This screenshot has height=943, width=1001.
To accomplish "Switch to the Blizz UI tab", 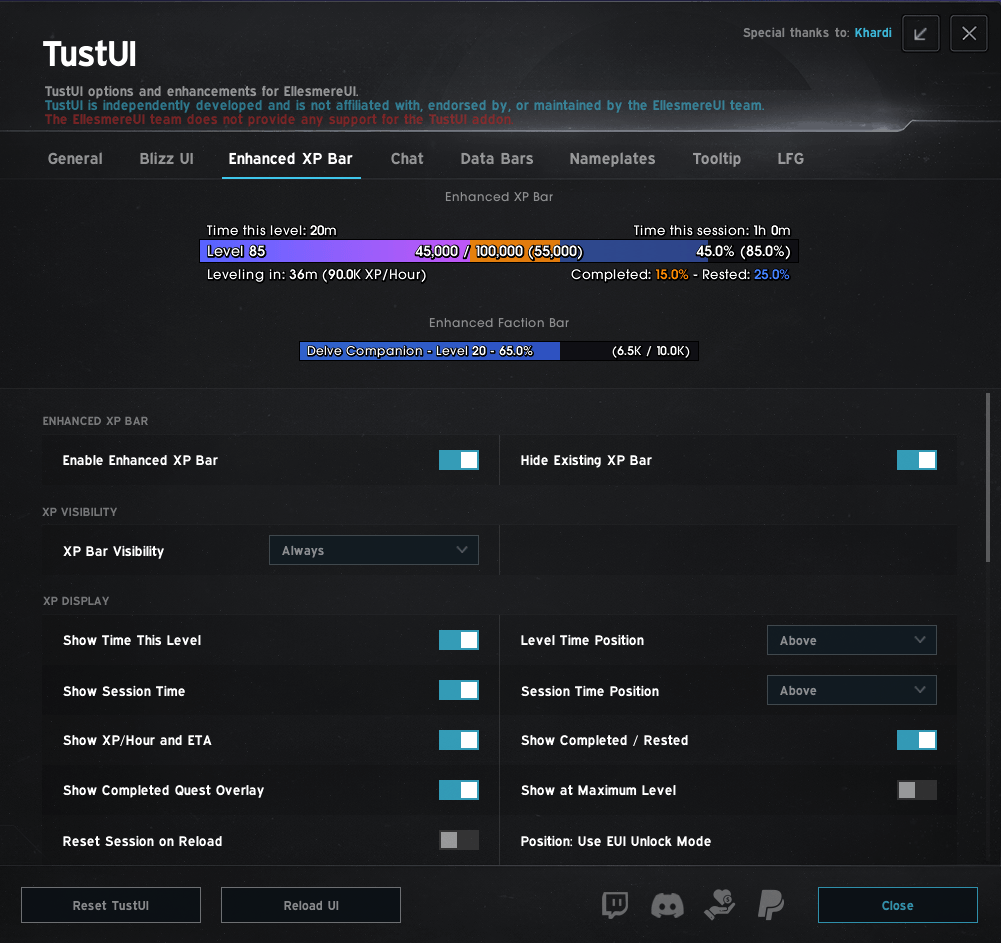I will pyautogui.click(x=167, y=159).
